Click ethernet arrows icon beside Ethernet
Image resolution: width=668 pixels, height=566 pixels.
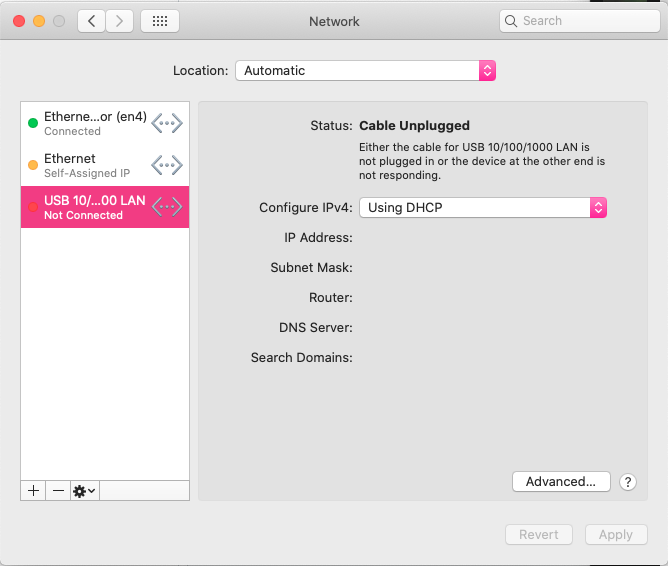(x=167, y=165)
